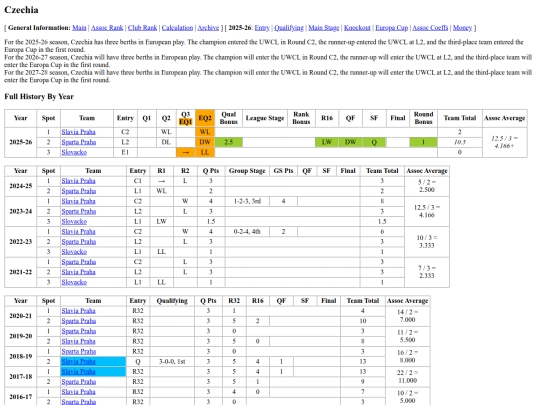
Task: Open the Assoc Rank link
Action: (107, 28)
